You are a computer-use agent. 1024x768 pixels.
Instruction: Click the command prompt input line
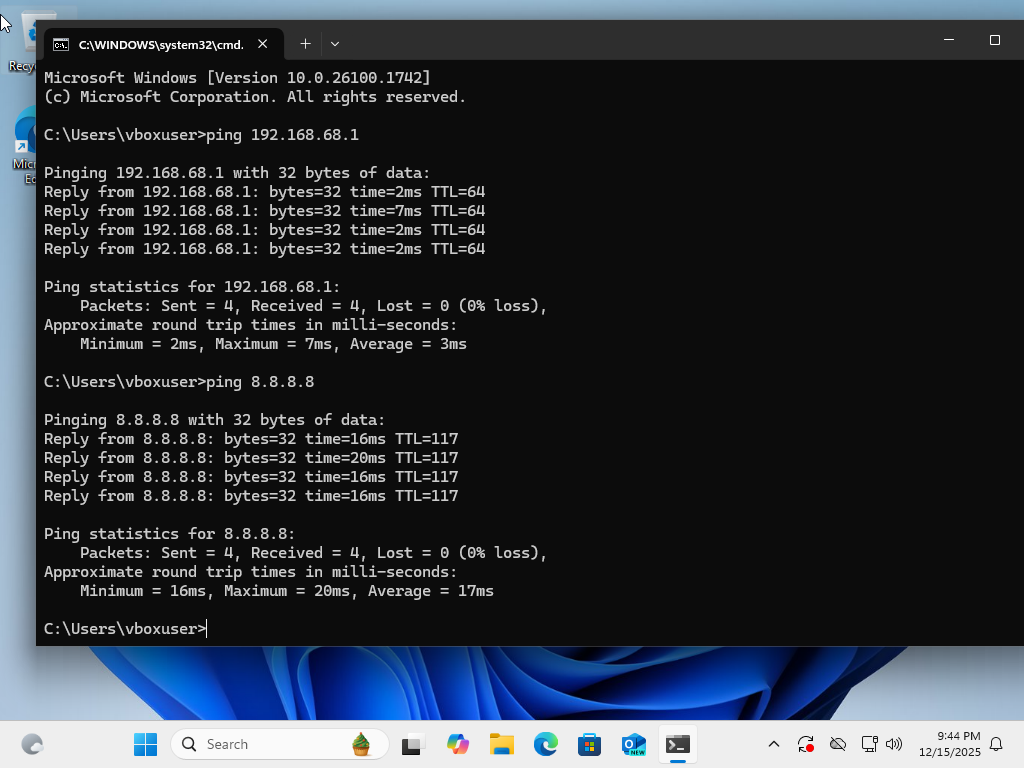click(206, 628)
